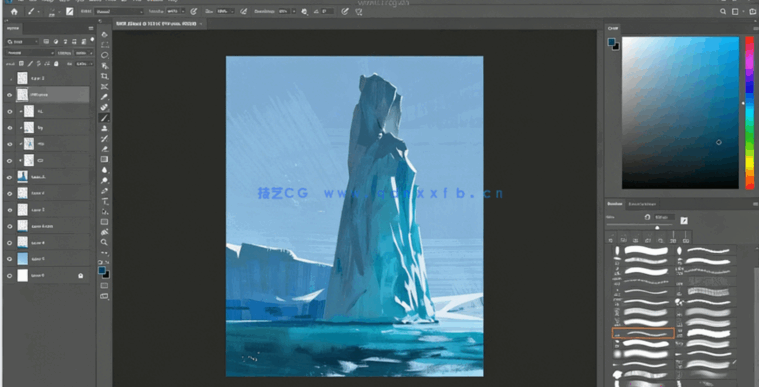Select the Healing Brush tool
The width and height of the screenshot is (759, 387).
pyautogui.click(x=105, y=108)
